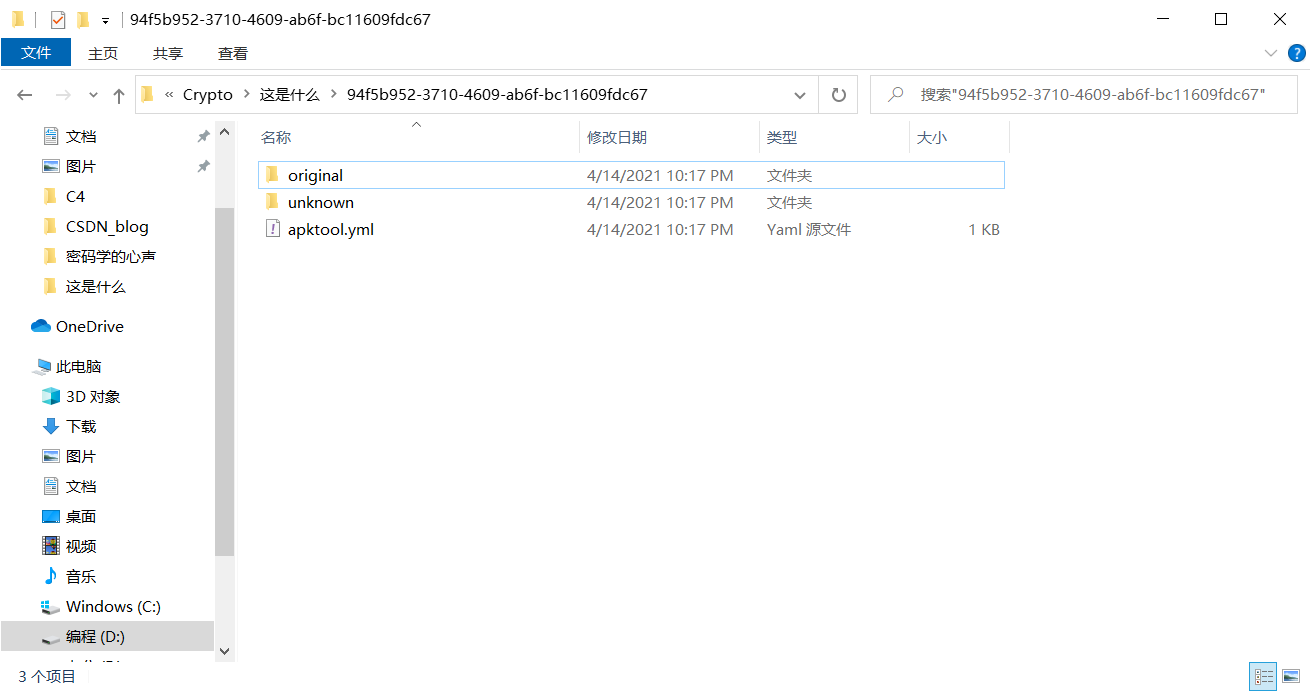Open 文档 pinned in Quick Access
The image size is (1311, 692).
pyautogui.click(x=81, y=136)
